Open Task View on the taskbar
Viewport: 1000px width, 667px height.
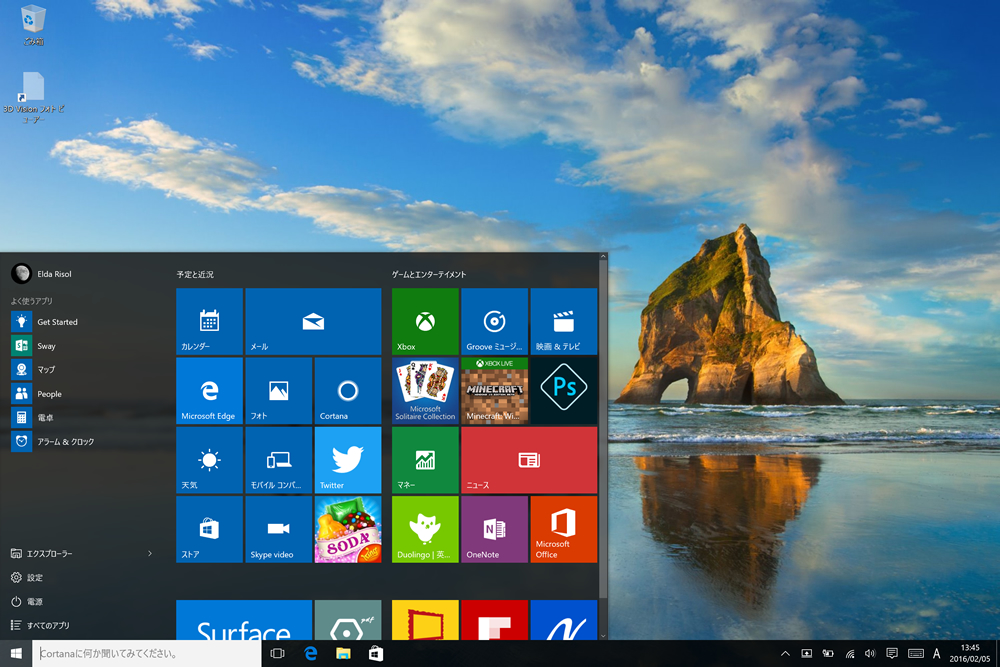[277, 654]
